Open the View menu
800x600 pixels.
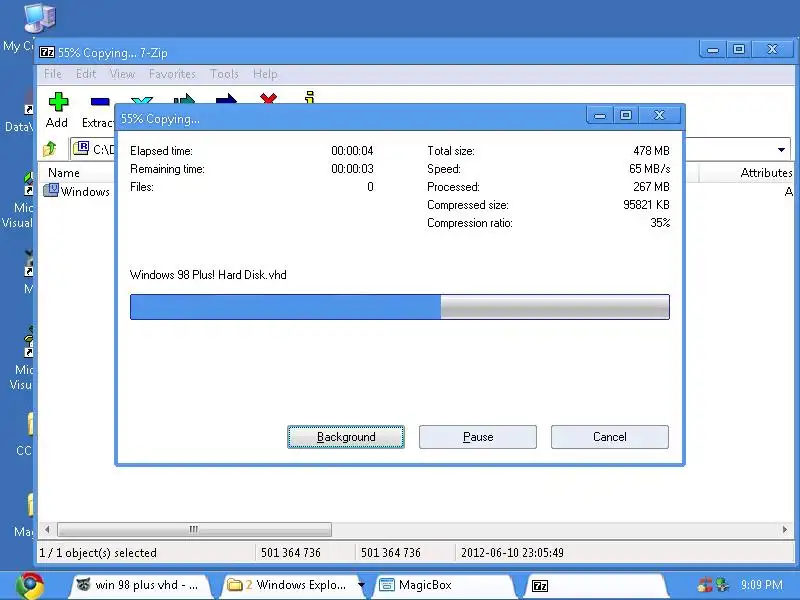pyautogui.click(x=122, y=74)
